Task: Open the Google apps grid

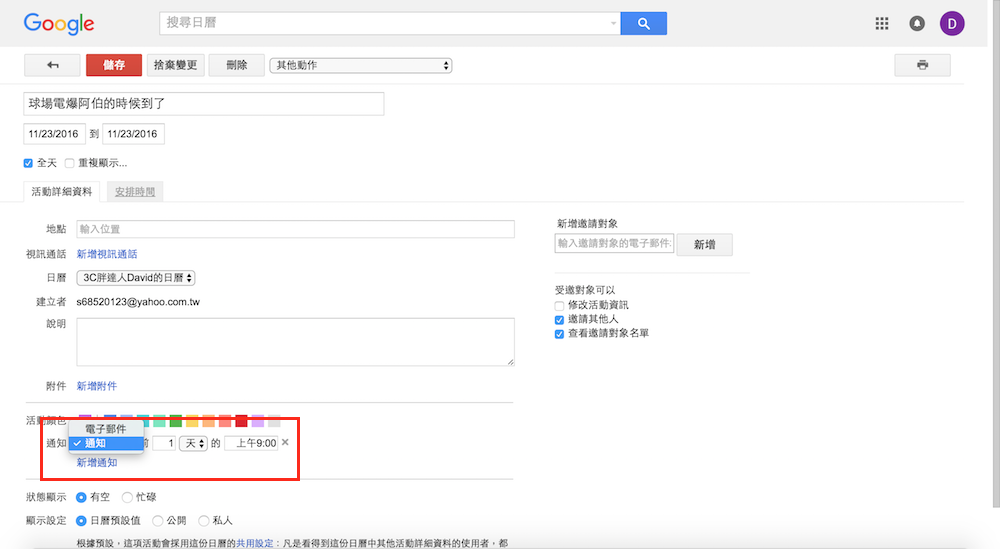Action: tap(881, 24)
